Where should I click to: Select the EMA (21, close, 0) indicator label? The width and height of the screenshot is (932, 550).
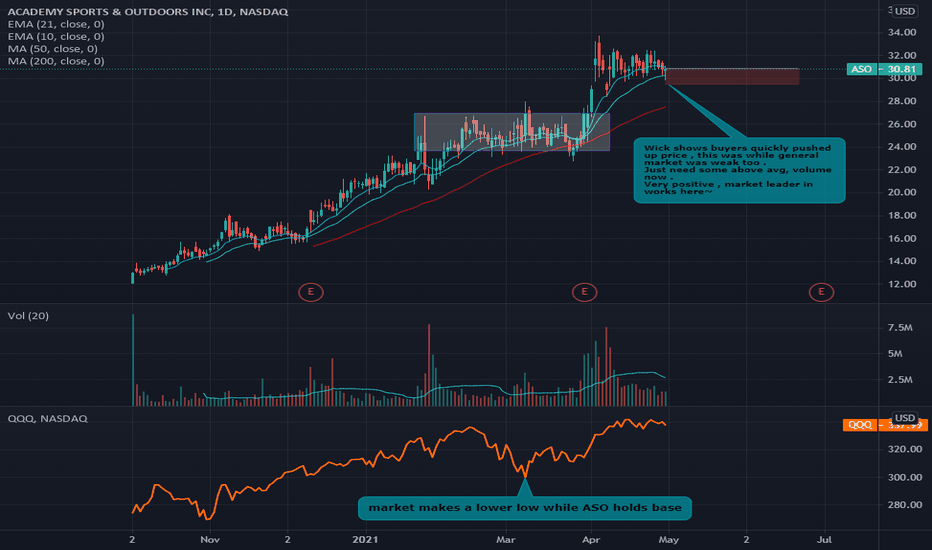click(56, 24)
